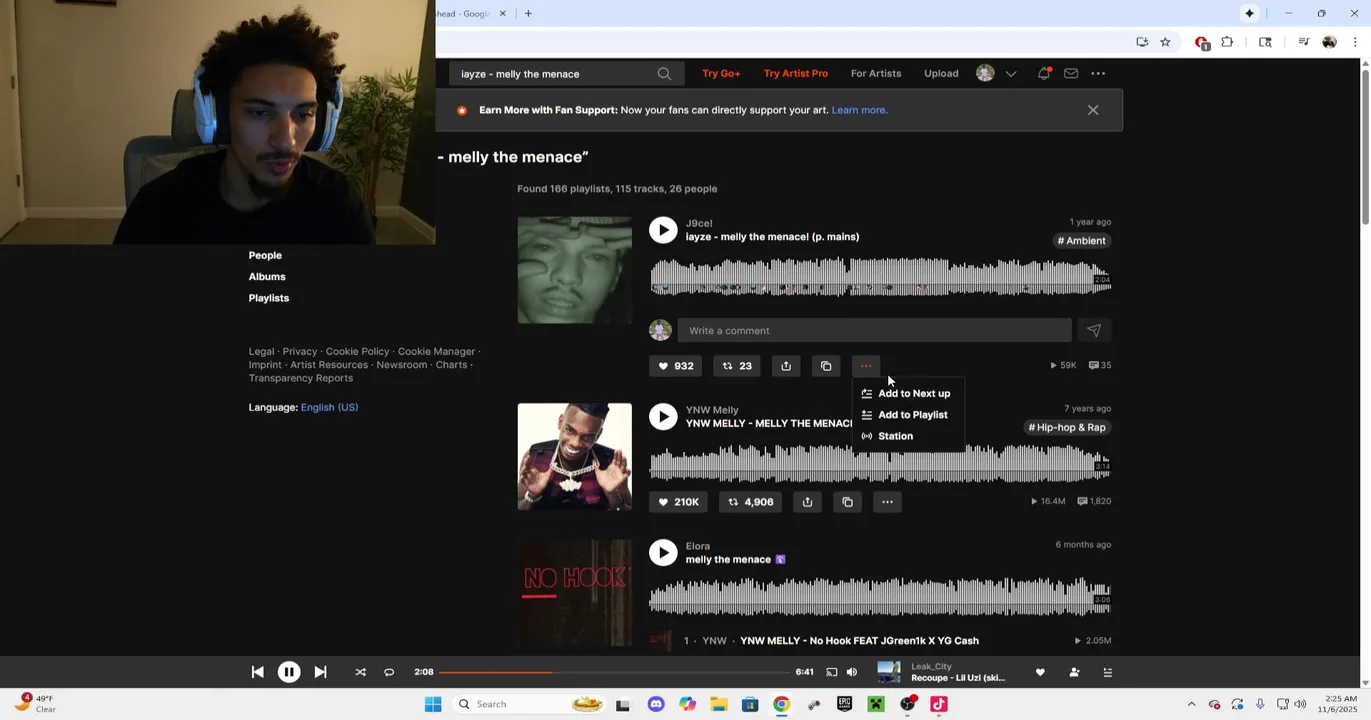Send the comment with arrow icon
Screen dimensions: 1371x720
point(1094,331)
